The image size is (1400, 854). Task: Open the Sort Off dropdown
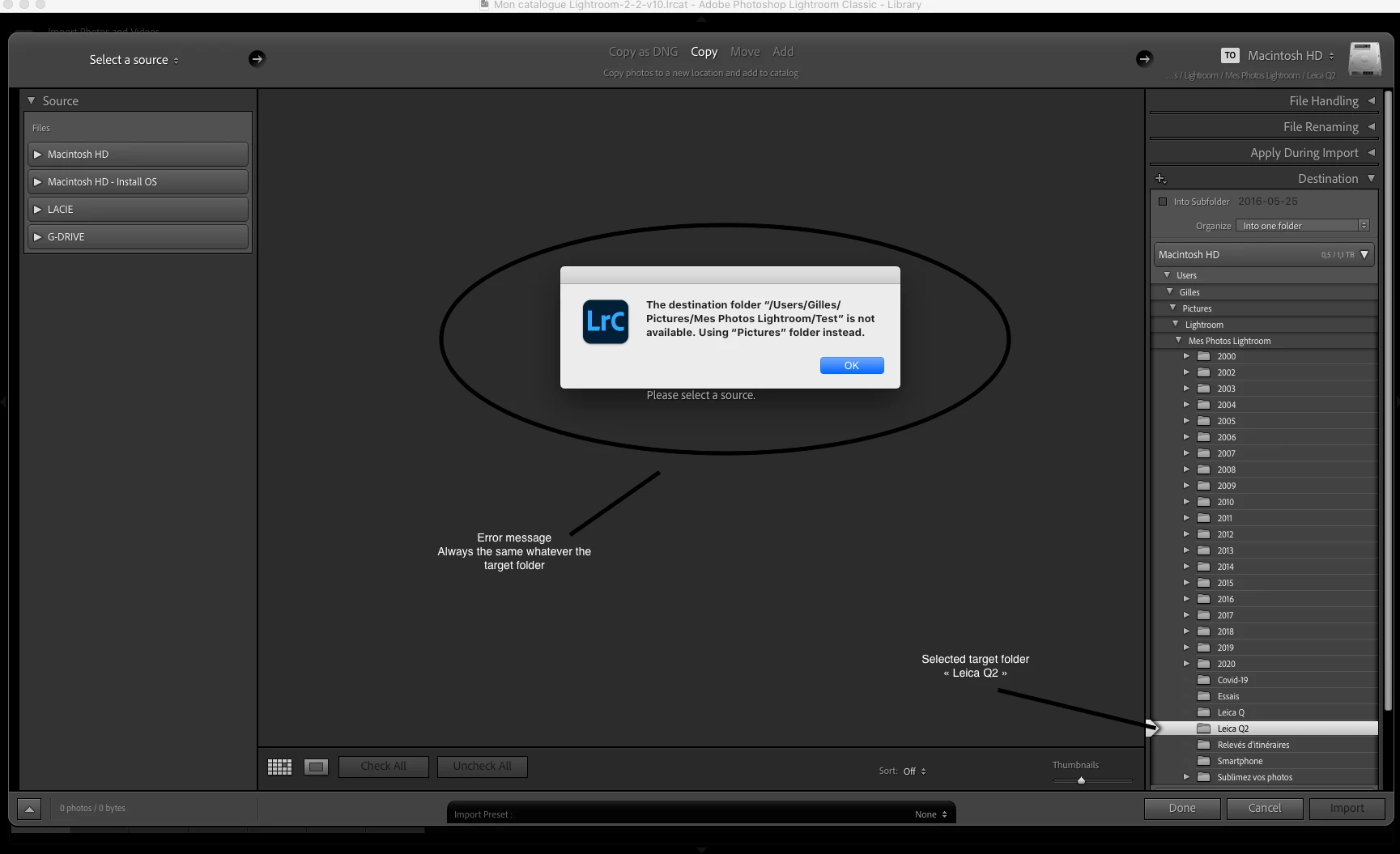914,771
